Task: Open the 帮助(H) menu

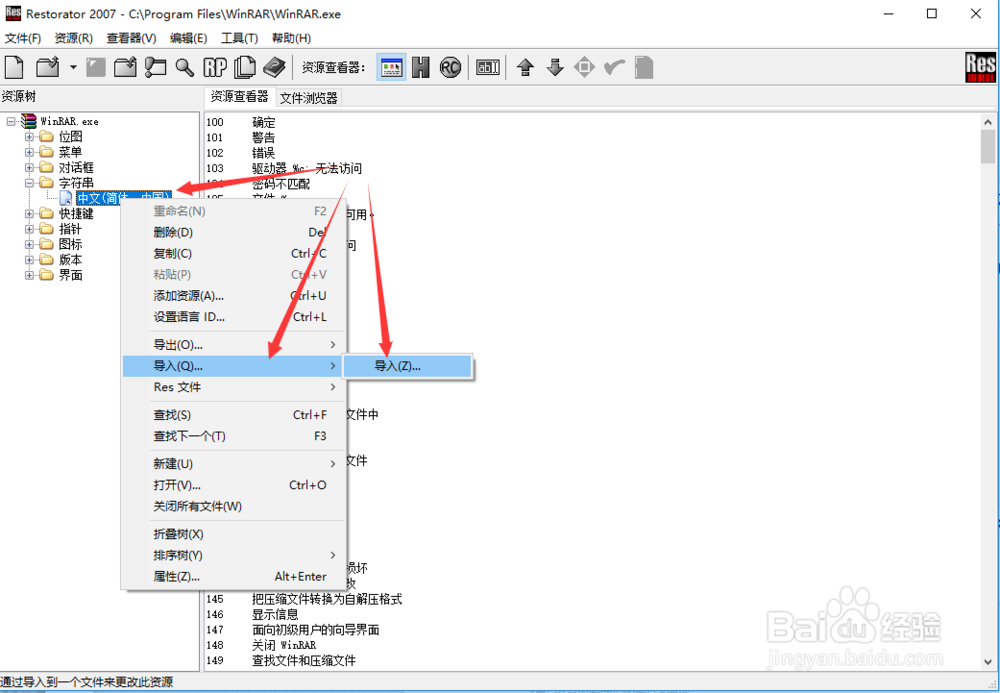Action: pyautogui.click(x=291, y=38)
